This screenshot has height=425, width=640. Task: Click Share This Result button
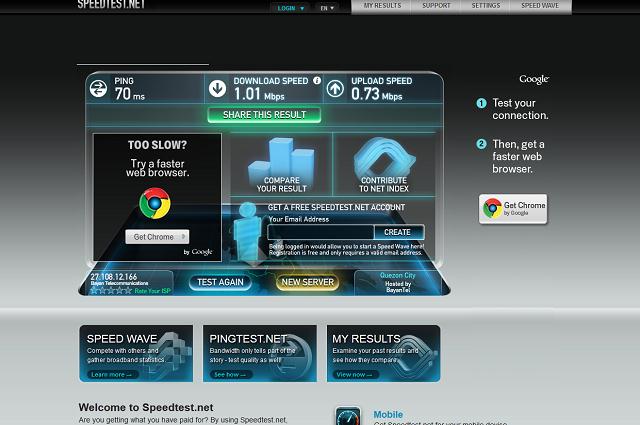[x=264, y=115]
